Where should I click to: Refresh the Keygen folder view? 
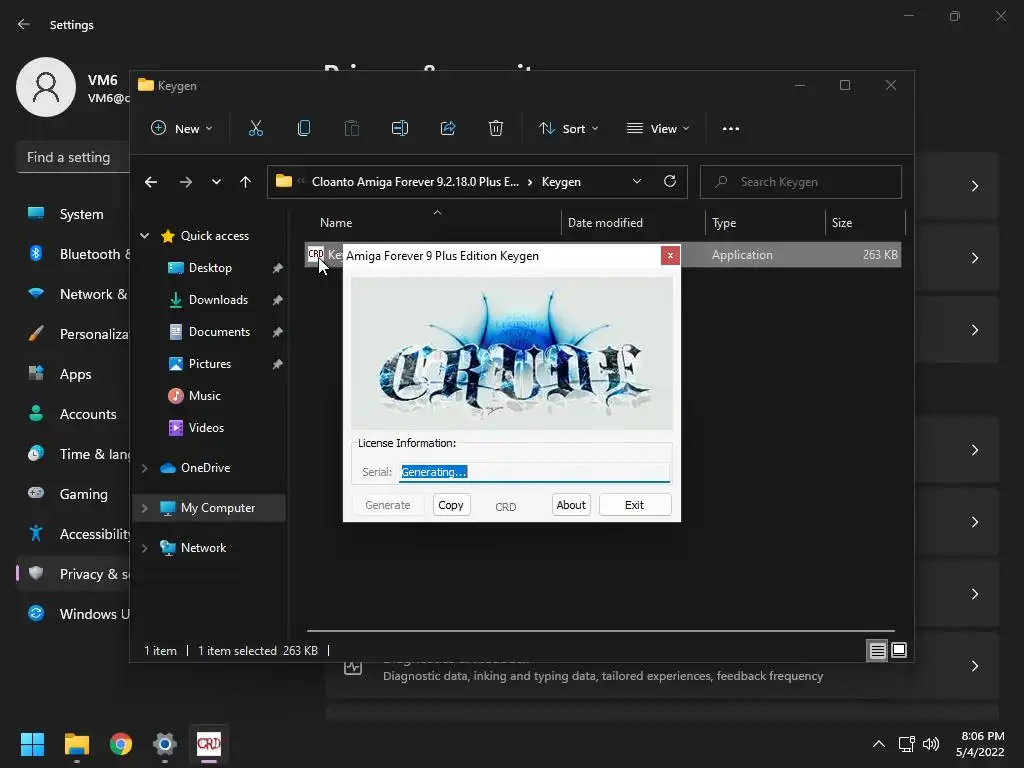point(670,182)
